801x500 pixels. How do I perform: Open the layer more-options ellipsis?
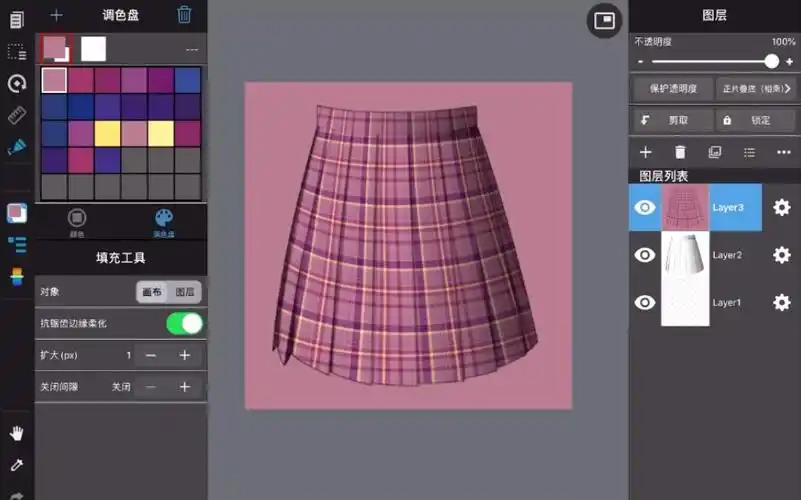[x=783, y=152]
